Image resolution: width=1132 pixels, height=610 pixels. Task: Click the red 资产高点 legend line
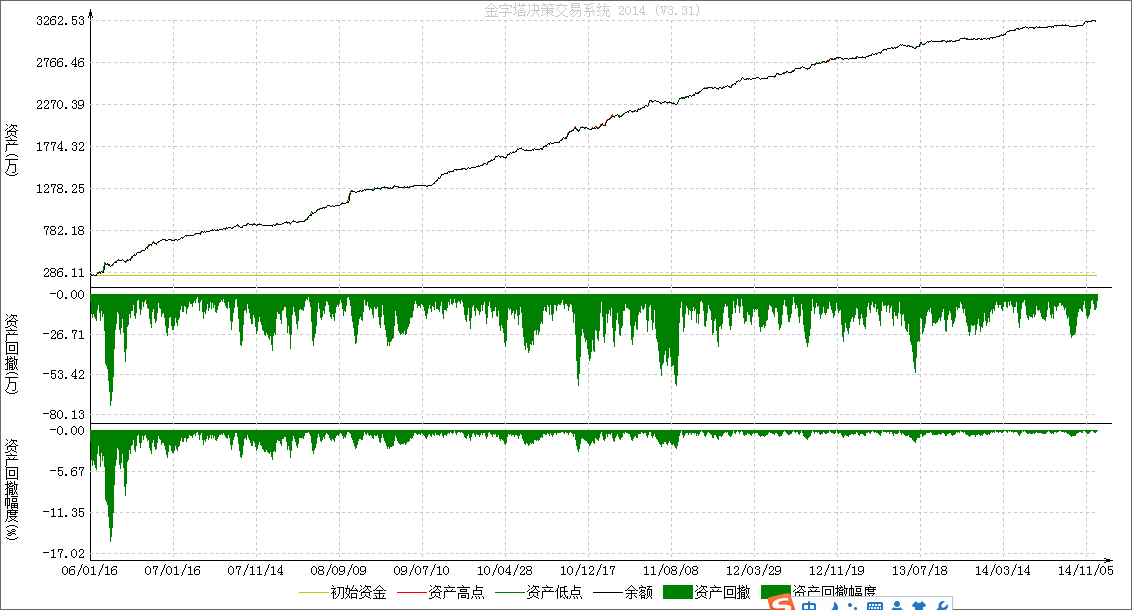coord(410,592)
